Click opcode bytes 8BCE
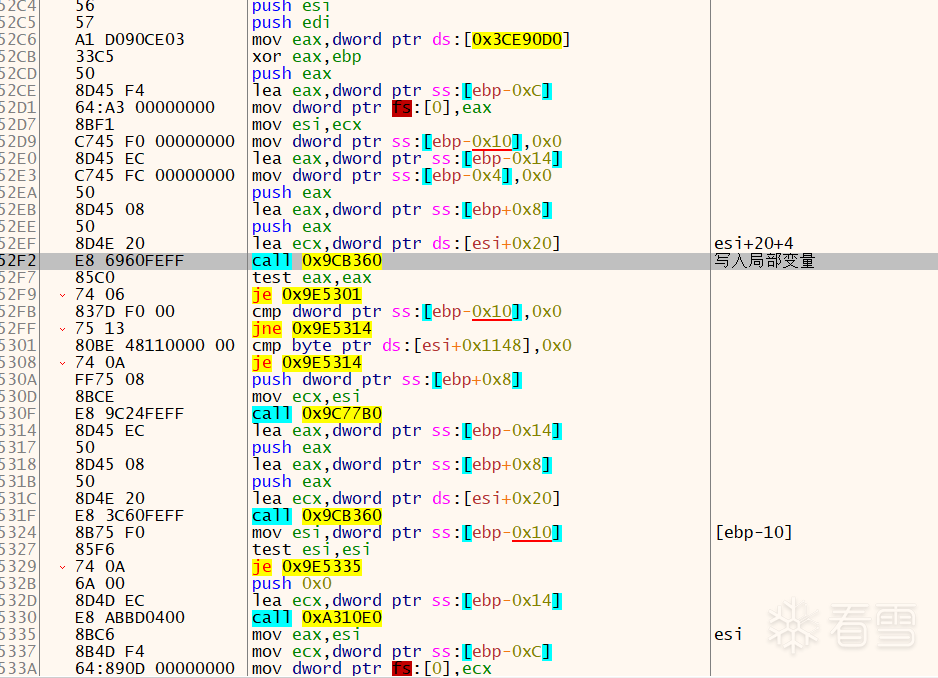 [x=95, y=397]
